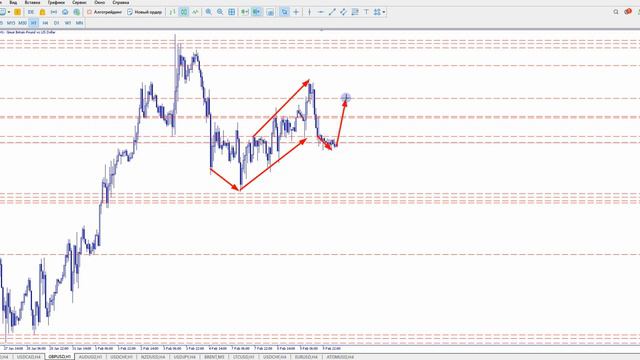Viewport: 640px width, 360px height.
Task: Switch timeframe to D1
Action: click(x=56, y=23)
